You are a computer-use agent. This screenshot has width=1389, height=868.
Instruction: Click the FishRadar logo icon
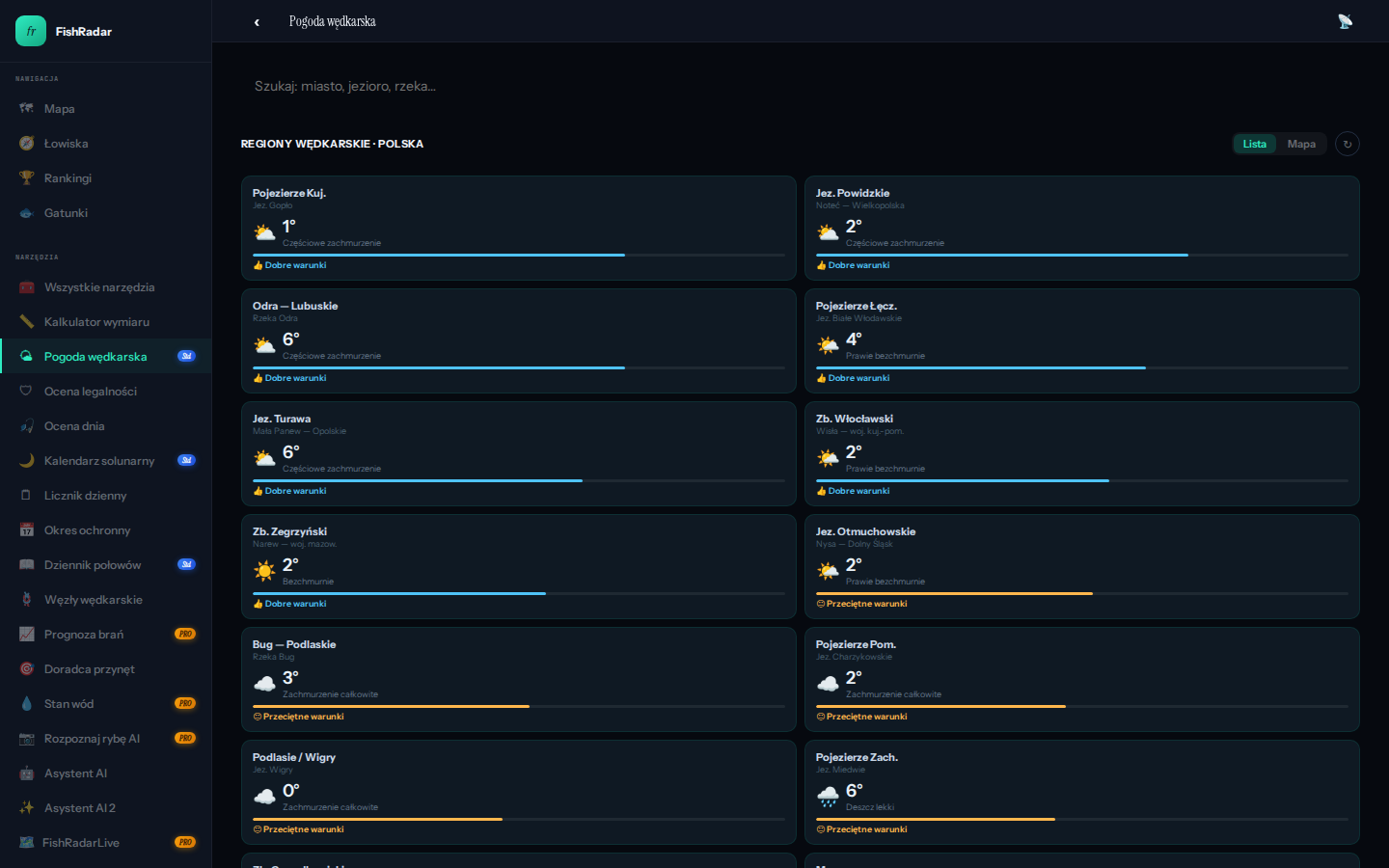[x=31, y=31]
